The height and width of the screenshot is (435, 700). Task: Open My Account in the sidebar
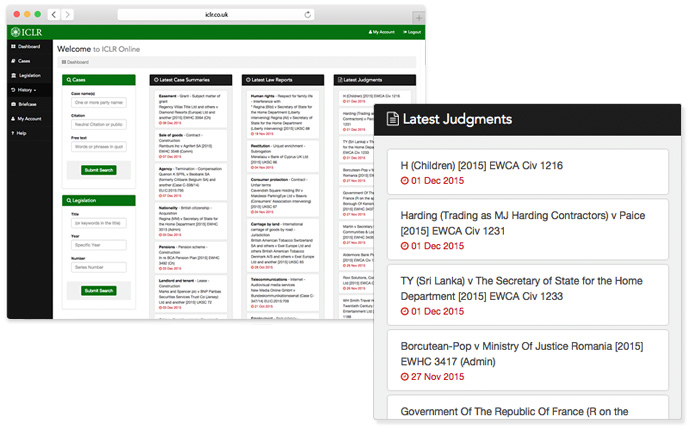(x=28, y=118)
